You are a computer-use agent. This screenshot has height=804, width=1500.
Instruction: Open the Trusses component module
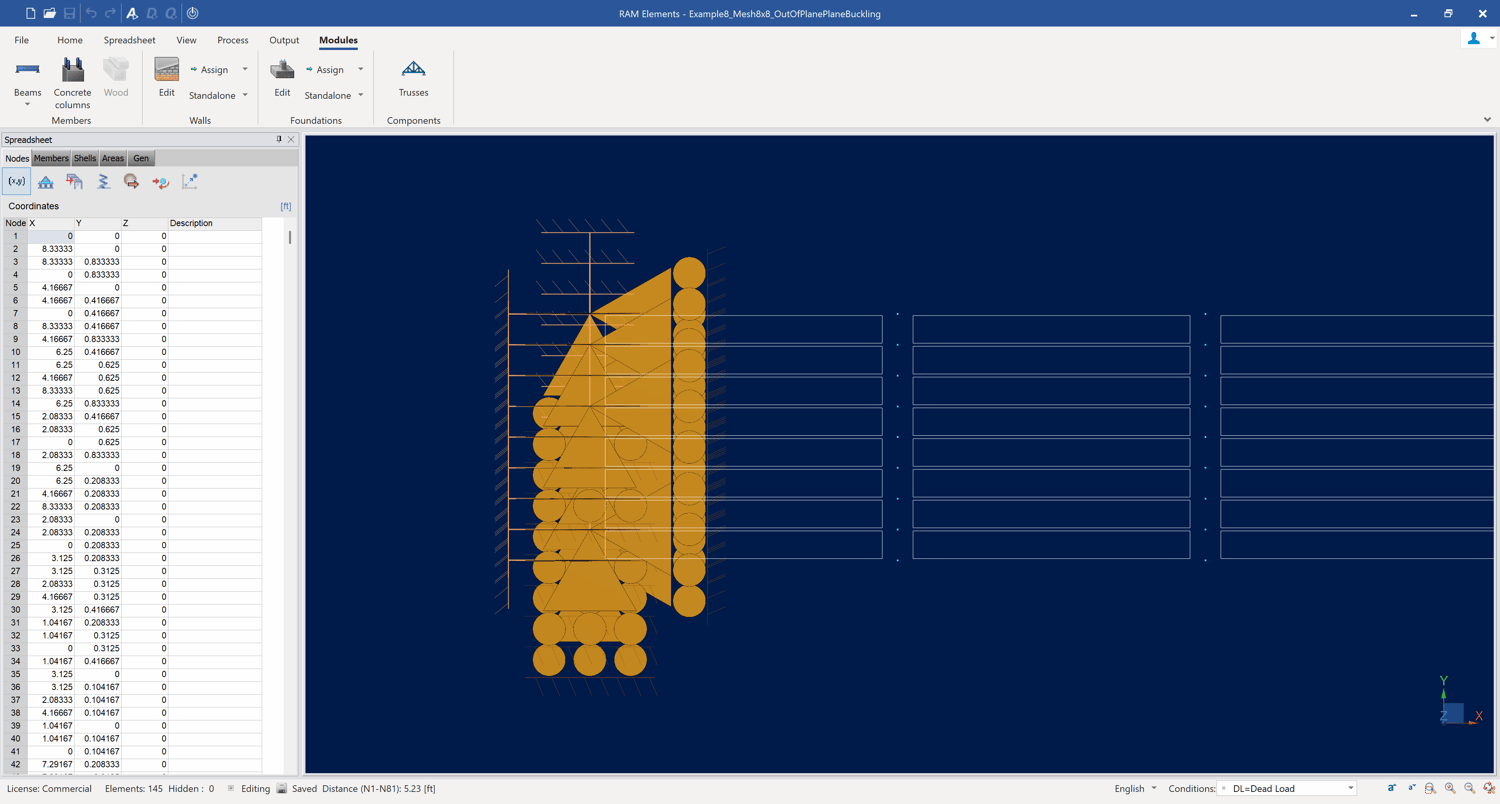point(413,77)
